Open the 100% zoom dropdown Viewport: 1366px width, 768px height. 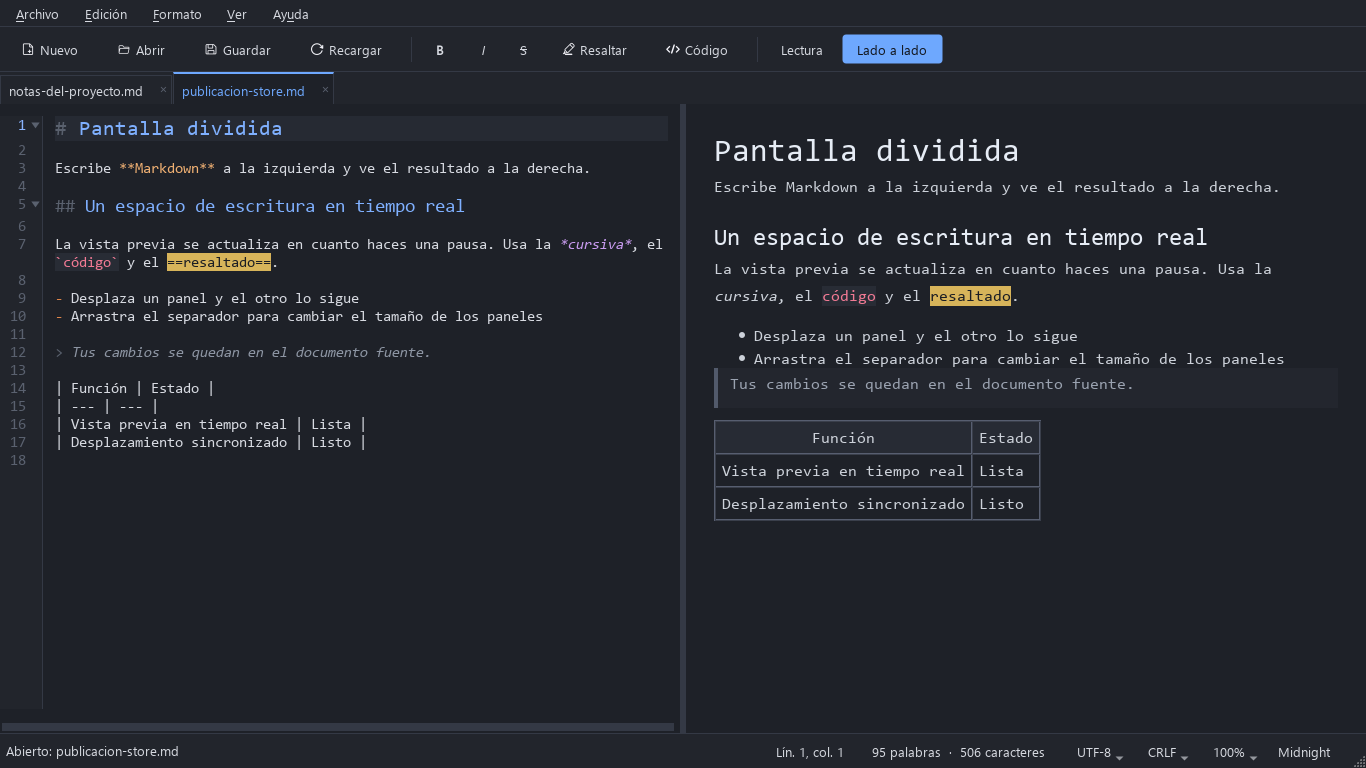[x=1235, y=752]
